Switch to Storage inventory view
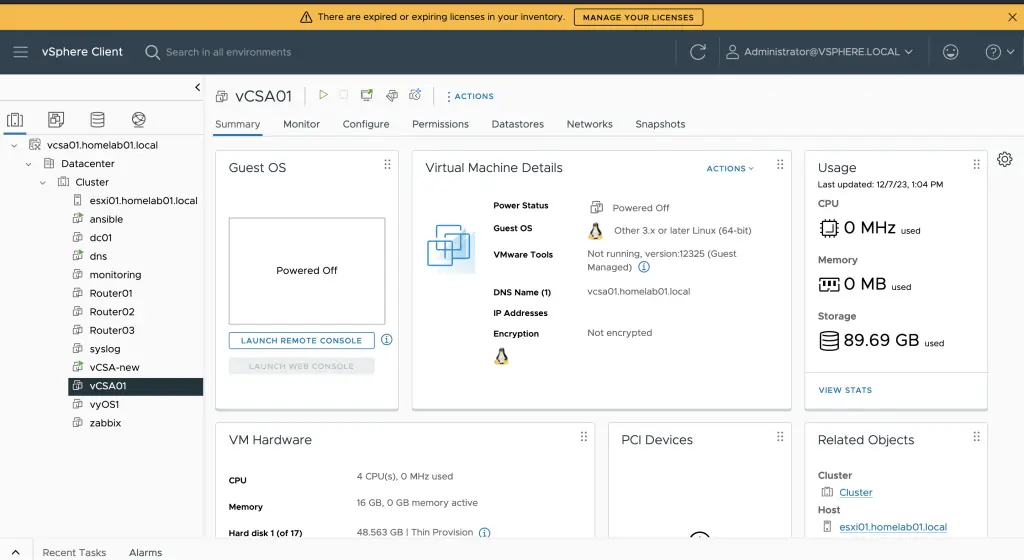 pos(97,119)
